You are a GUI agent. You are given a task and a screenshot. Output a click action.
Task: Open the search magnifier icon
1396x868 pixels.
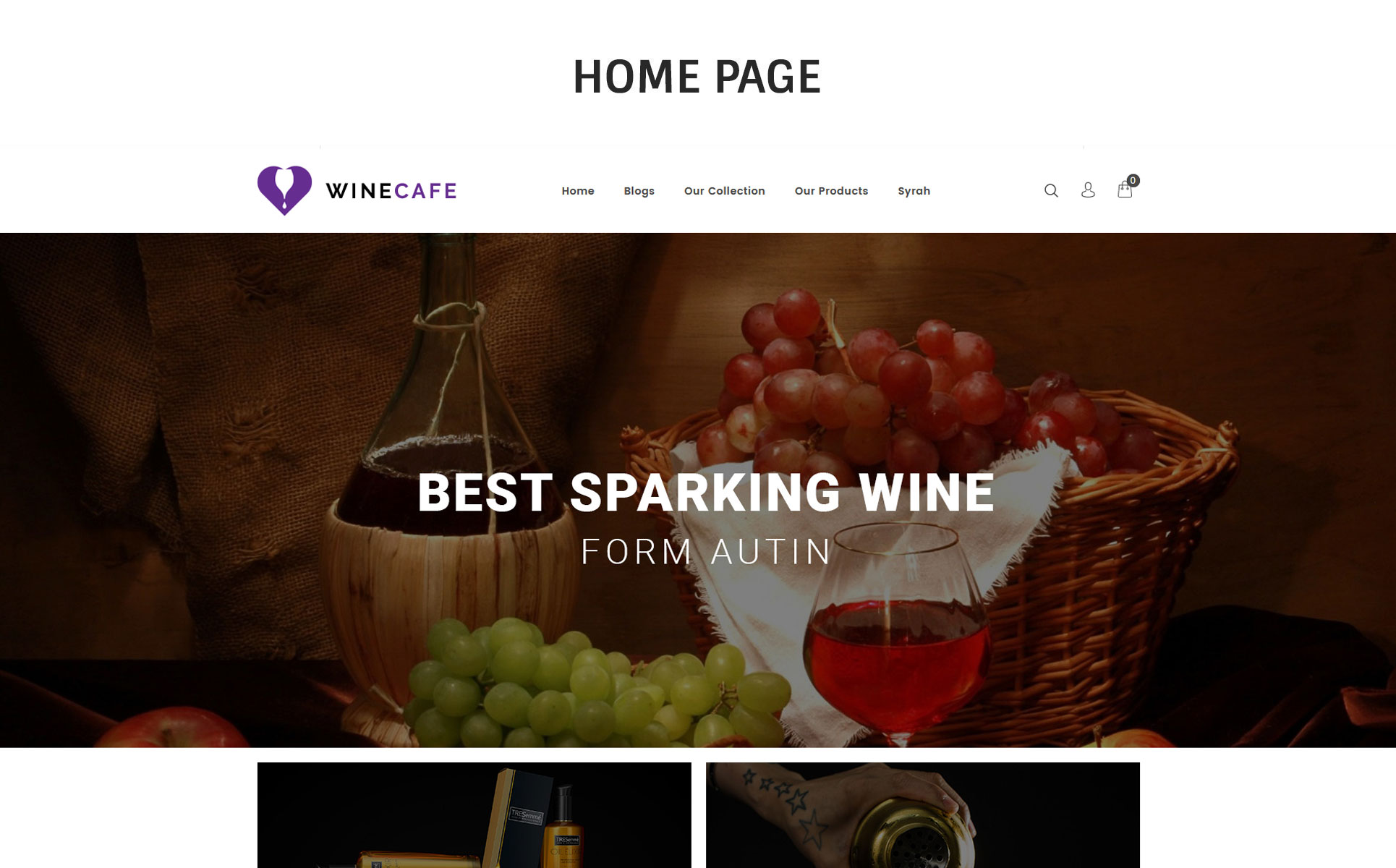[1051, 190]
